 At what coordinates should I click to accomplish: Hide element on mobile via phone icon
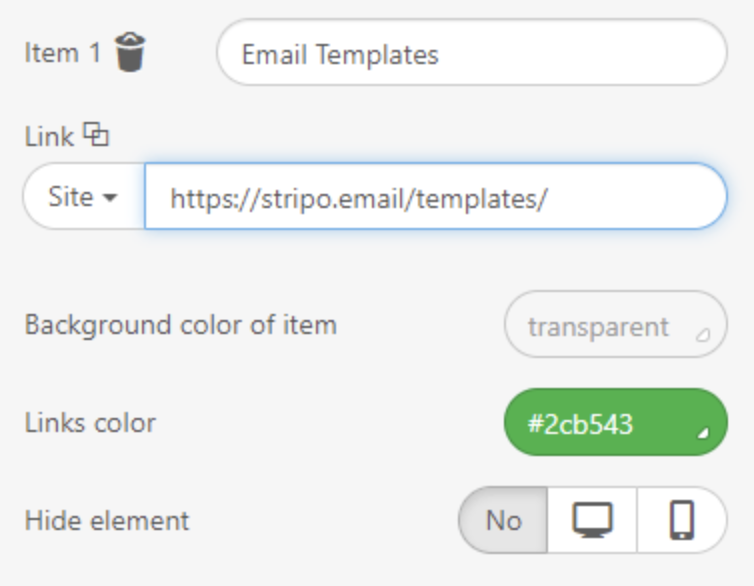coord(682,520)
